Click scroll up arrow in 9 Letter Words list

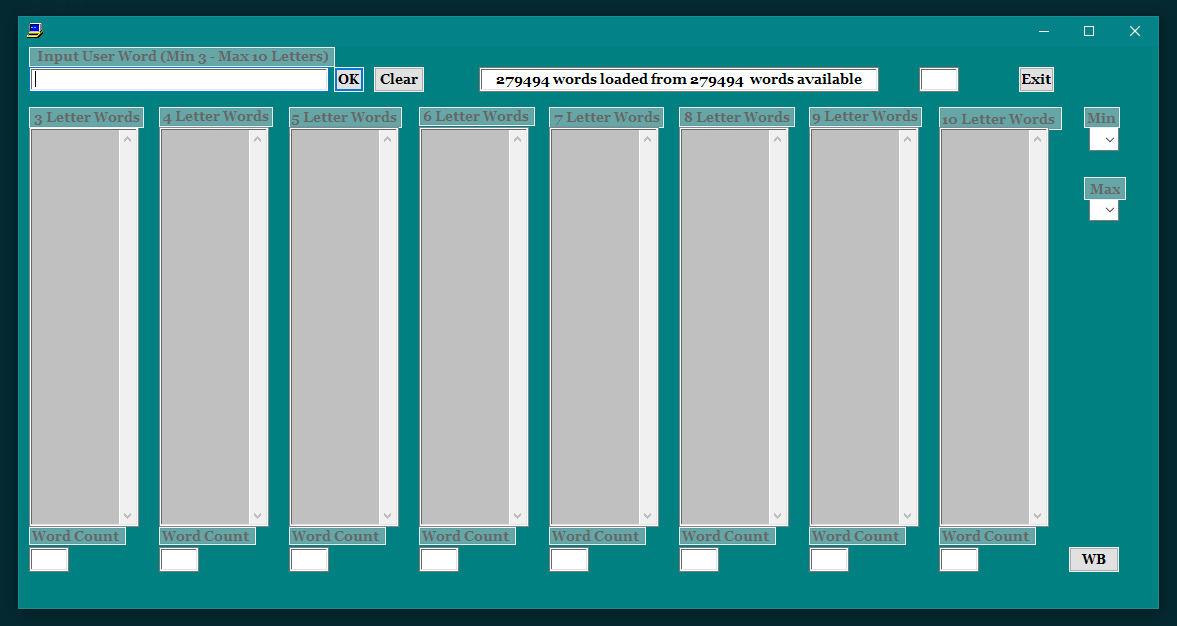pyautogui.click(x=907, y=139)
